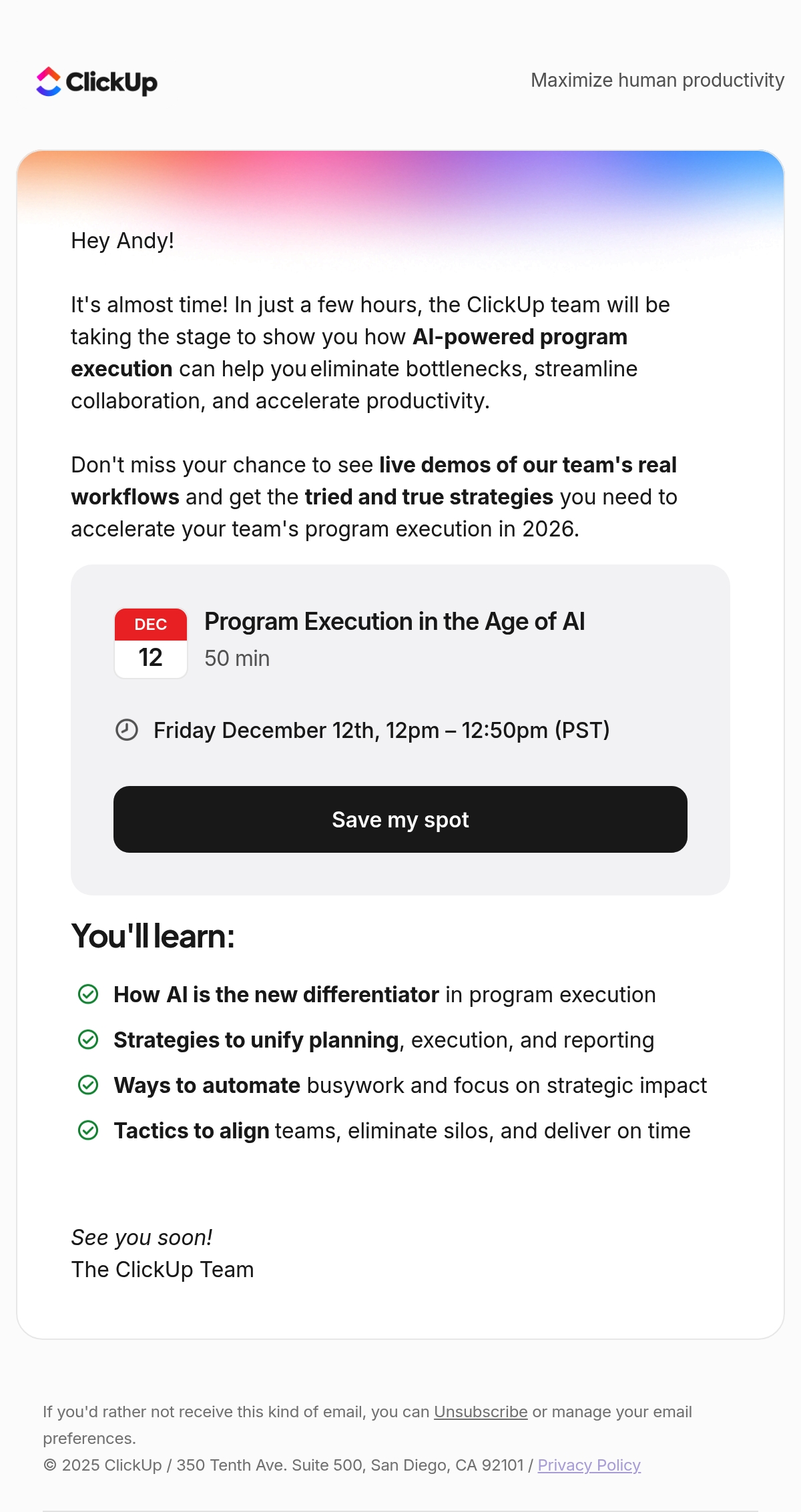Screen dimensions: 801x1512
Task: Click the ClickUp logo in header
Action: click(97, 82)
